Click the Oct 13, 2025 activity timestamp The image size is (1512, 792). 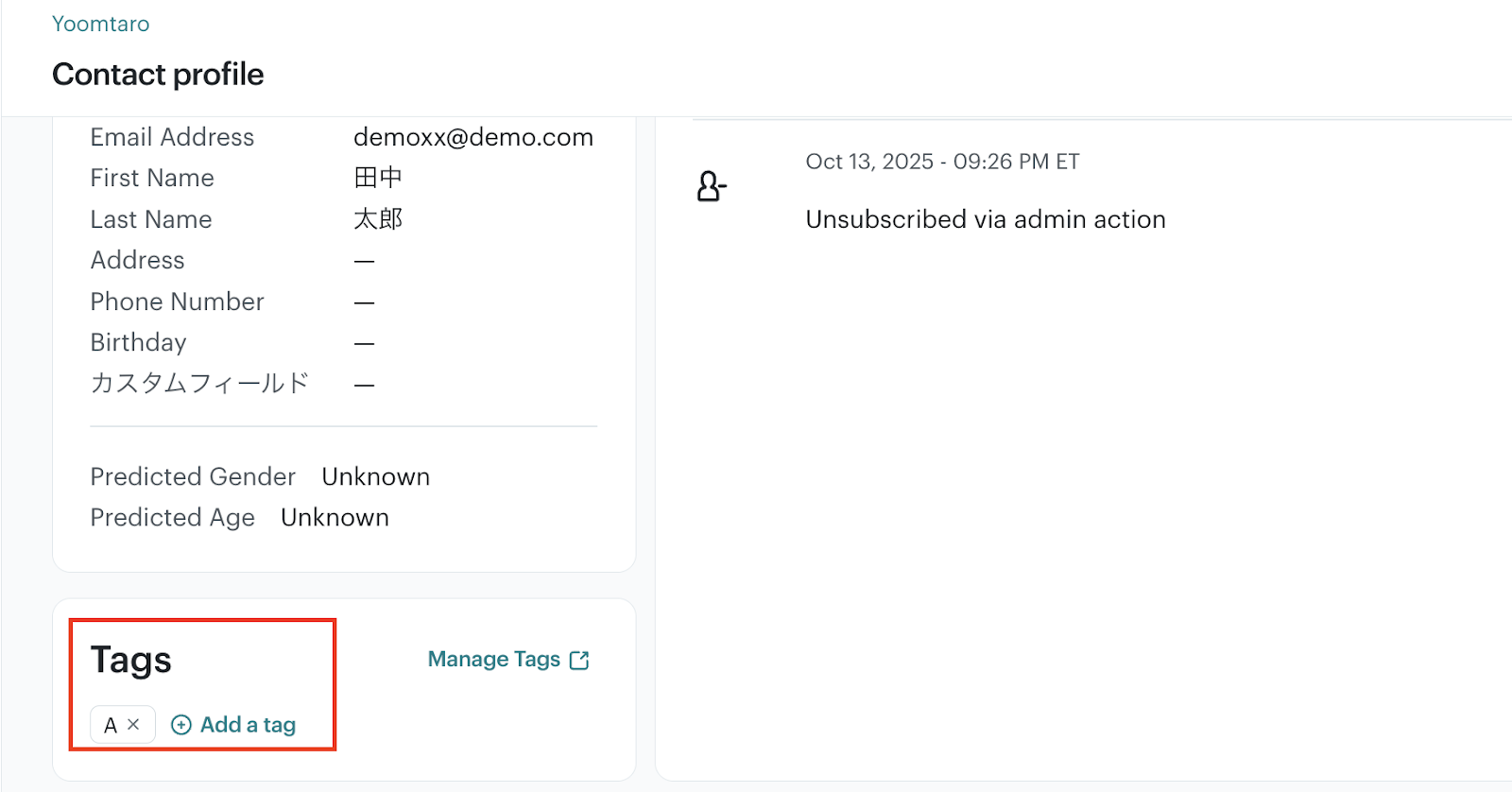pyautogui.click(x=942, y=162)
